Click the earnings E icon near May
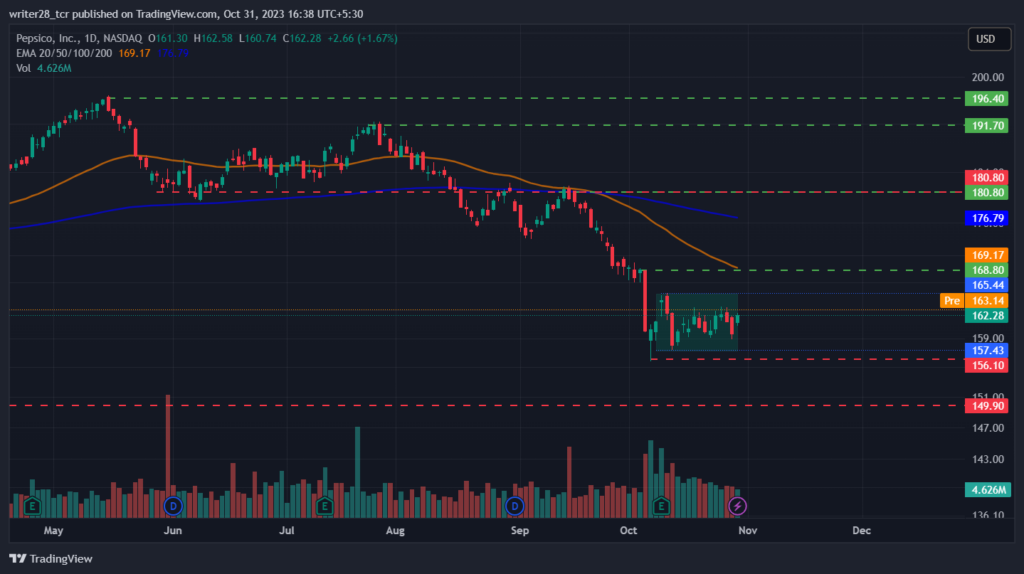This screenshot has width=1024, height=574. pos(32,506)
